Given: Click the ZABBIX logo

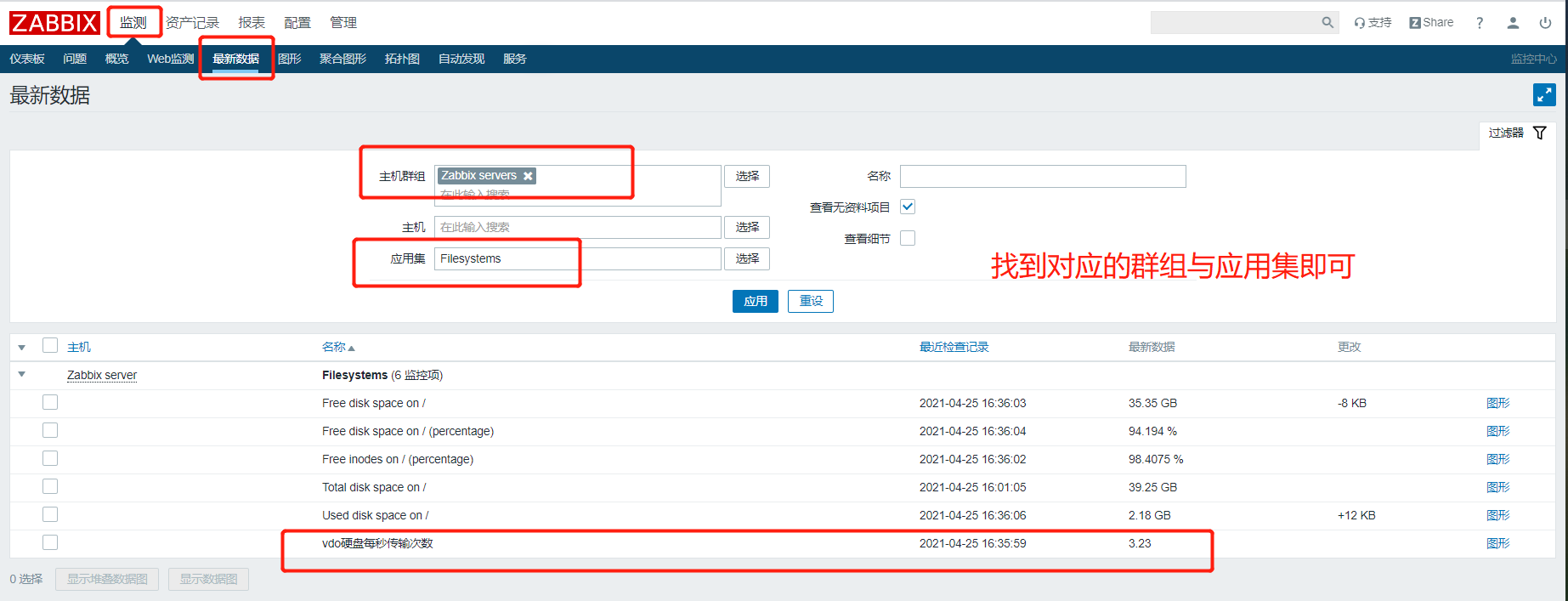Looking at the screenshot, I should 54,23.
